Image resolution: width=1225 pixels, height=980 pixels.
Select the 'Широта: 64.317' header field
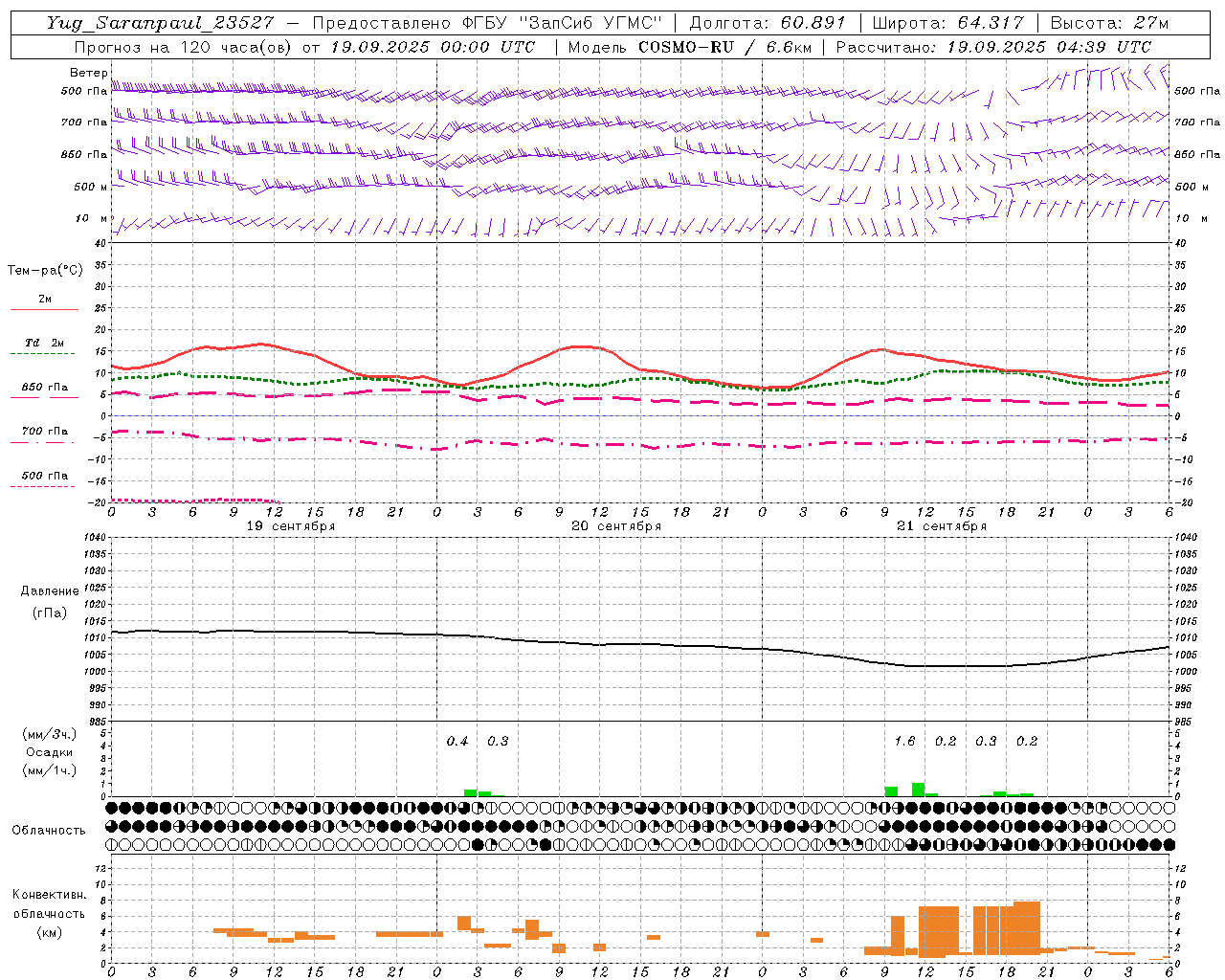pos(947,23)
